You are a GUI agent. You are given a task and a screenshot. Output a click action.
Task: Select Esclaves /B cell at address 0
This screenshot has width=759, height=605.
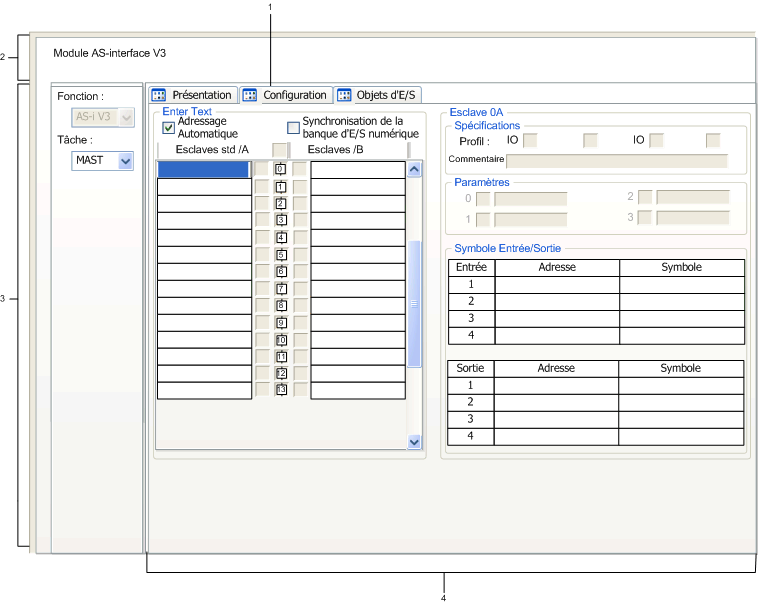[358, 169]
